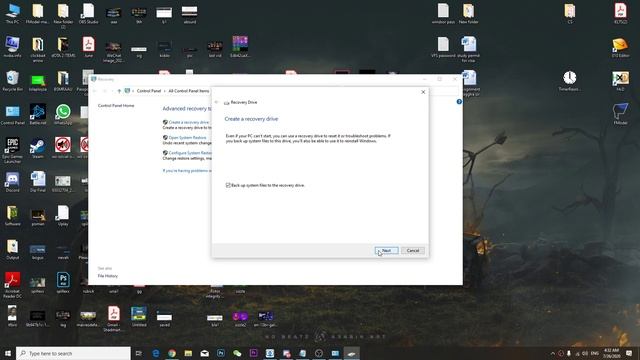Open the June PDF file on desktop
Screen dimensions: 640x360
(x=89, y=47)
